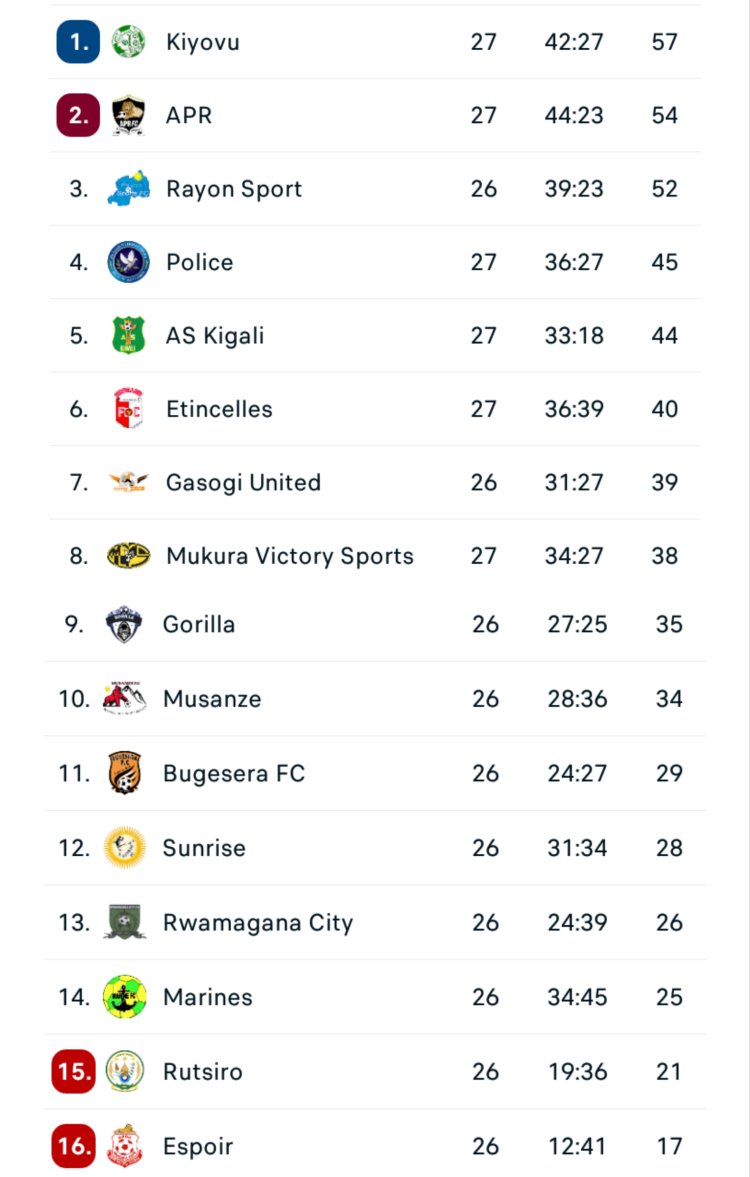
Task: Select the Espoir team name
Action: coord(197,1146)
